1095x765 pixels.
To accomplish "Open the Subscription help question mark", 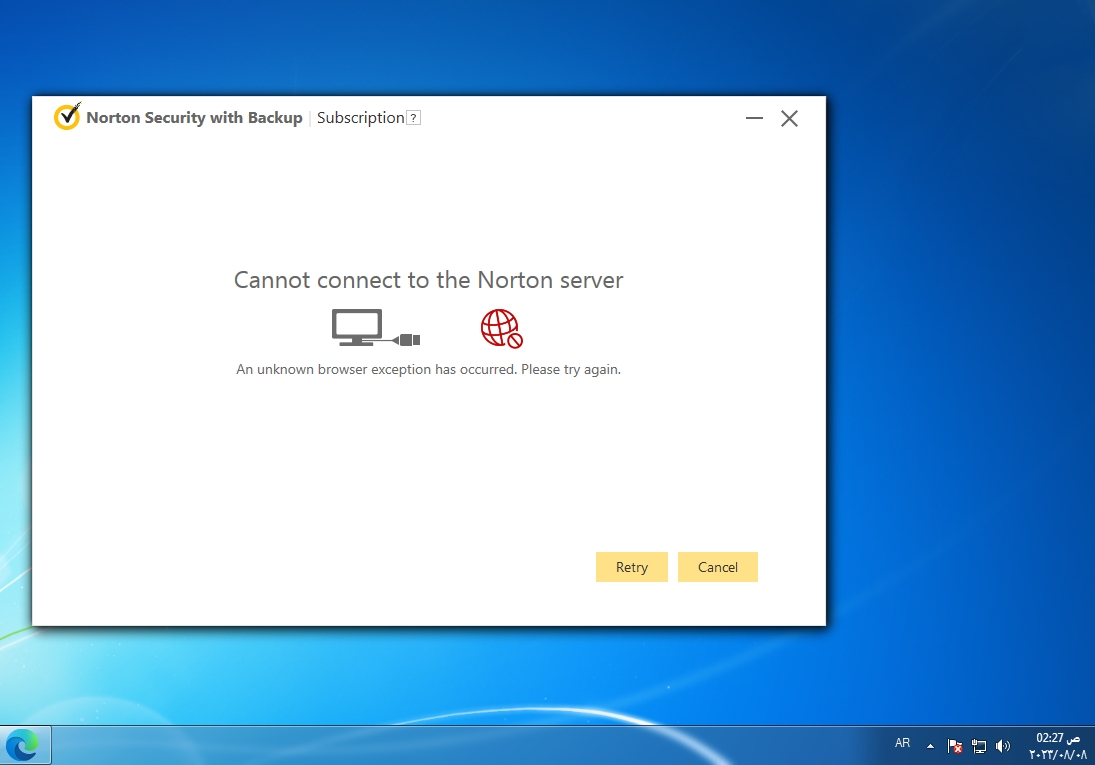I will [413, 118].
